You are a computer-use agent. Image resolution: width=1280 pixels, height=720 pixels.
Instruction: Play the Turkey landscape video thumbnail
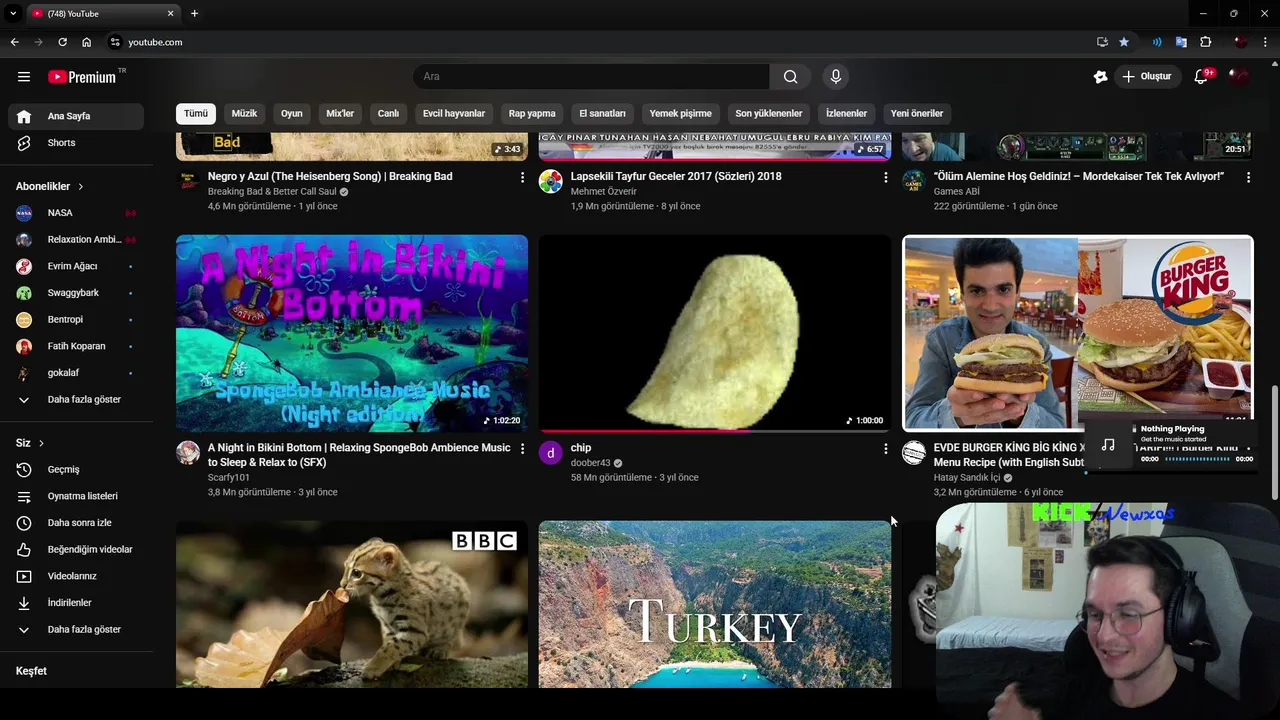pos(715,604)
